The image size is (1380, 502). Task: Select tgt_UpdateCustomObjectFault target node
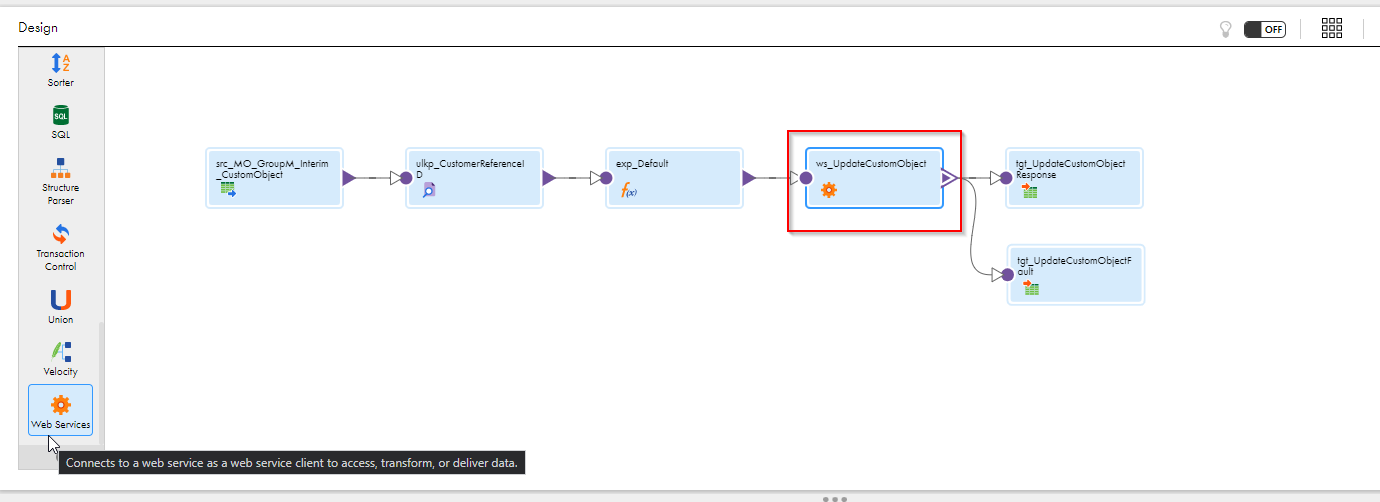[x=1076, y=274]
